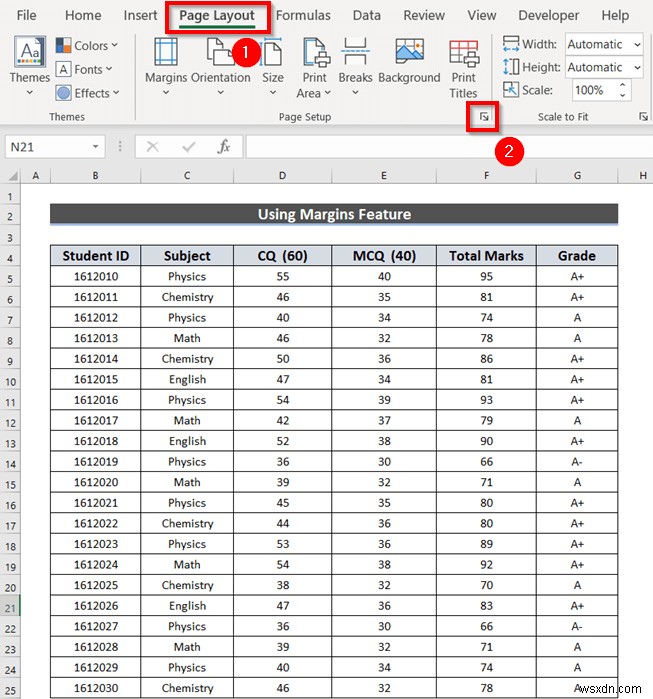Select column G header

coord(577,176)
